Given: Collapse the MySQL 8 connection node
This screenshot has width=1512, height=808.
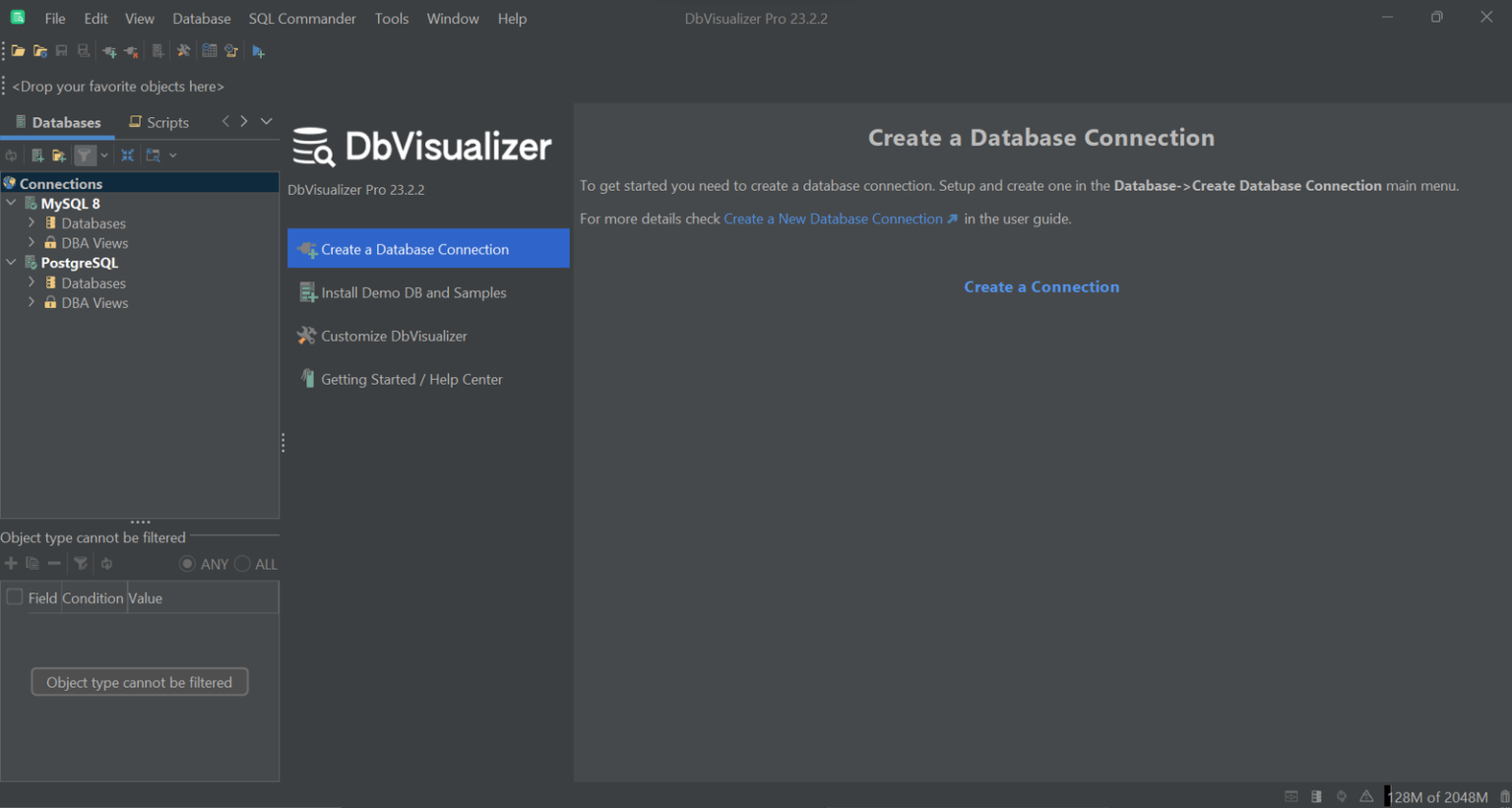Looking at the screenshot, I should tap(12, 204).
